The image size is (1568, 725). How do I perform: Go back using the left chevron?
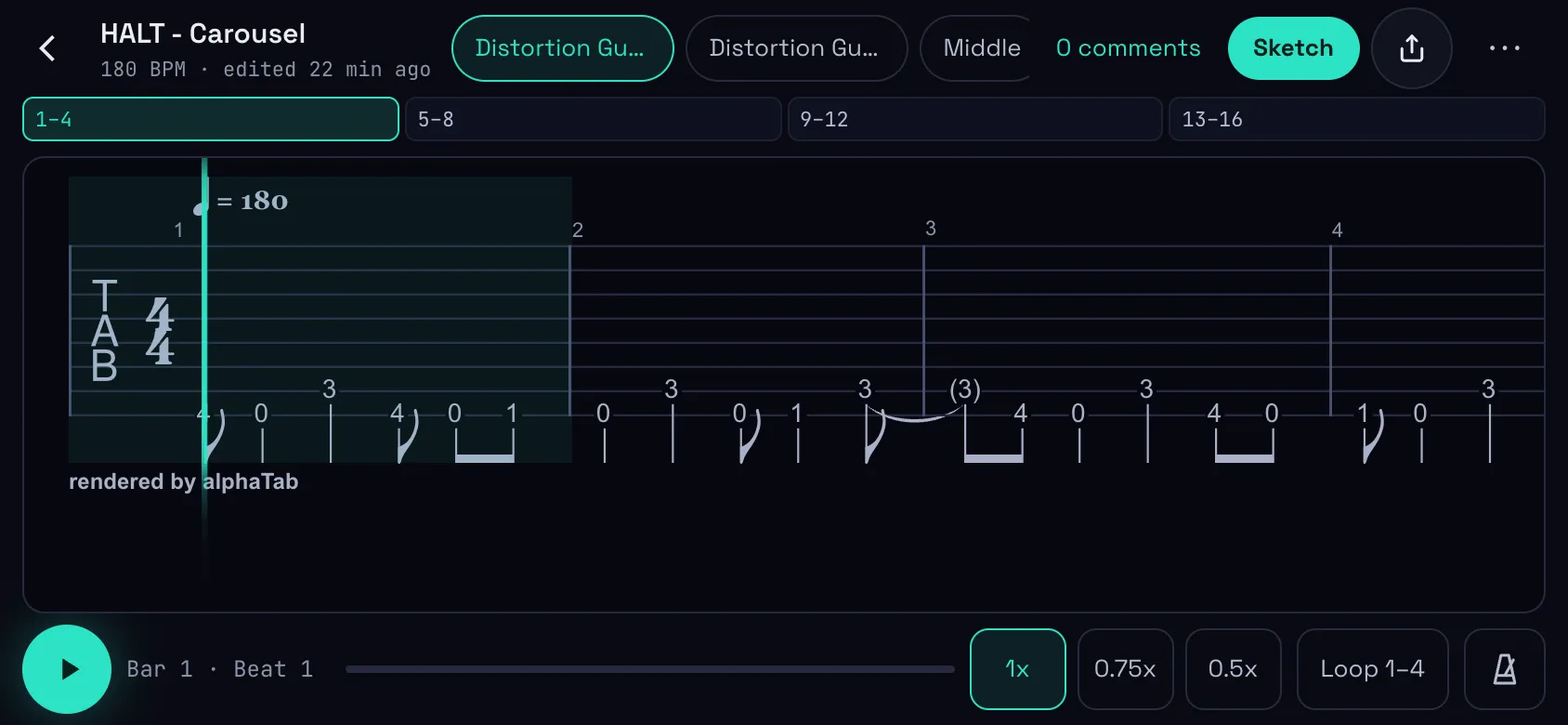tap(47, 48)
